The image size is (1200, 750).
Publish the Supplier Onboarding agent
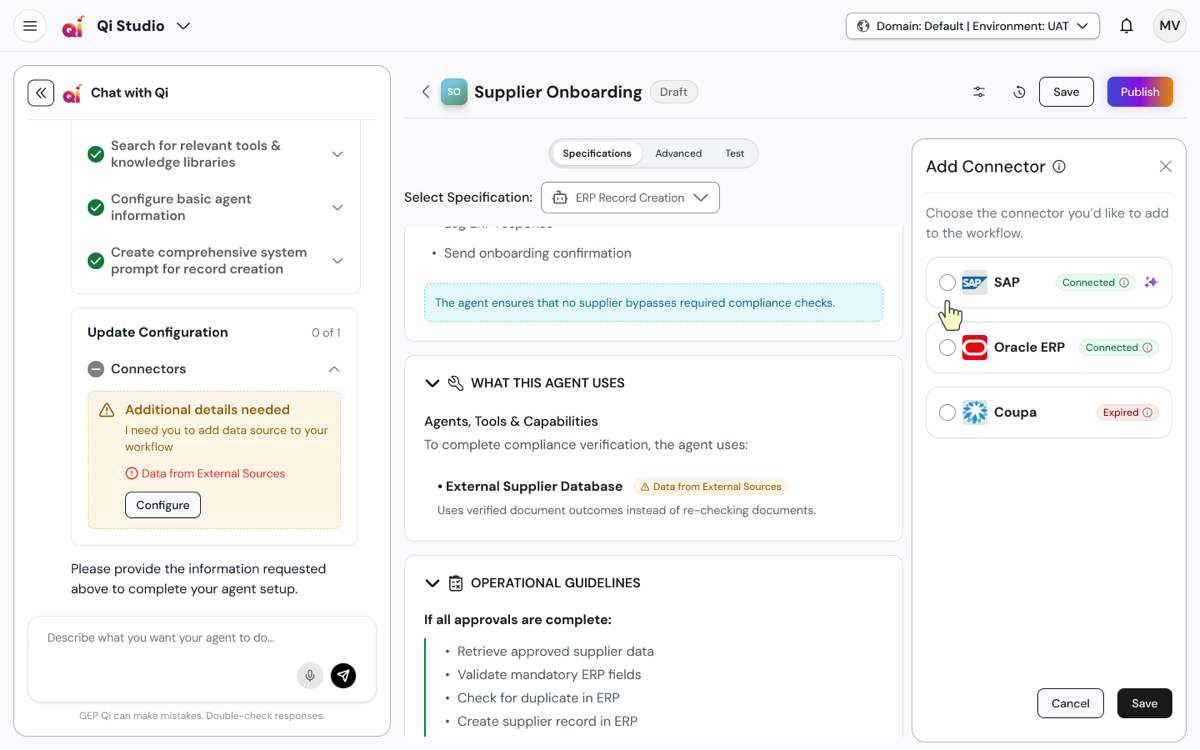tap(1140, 92)
